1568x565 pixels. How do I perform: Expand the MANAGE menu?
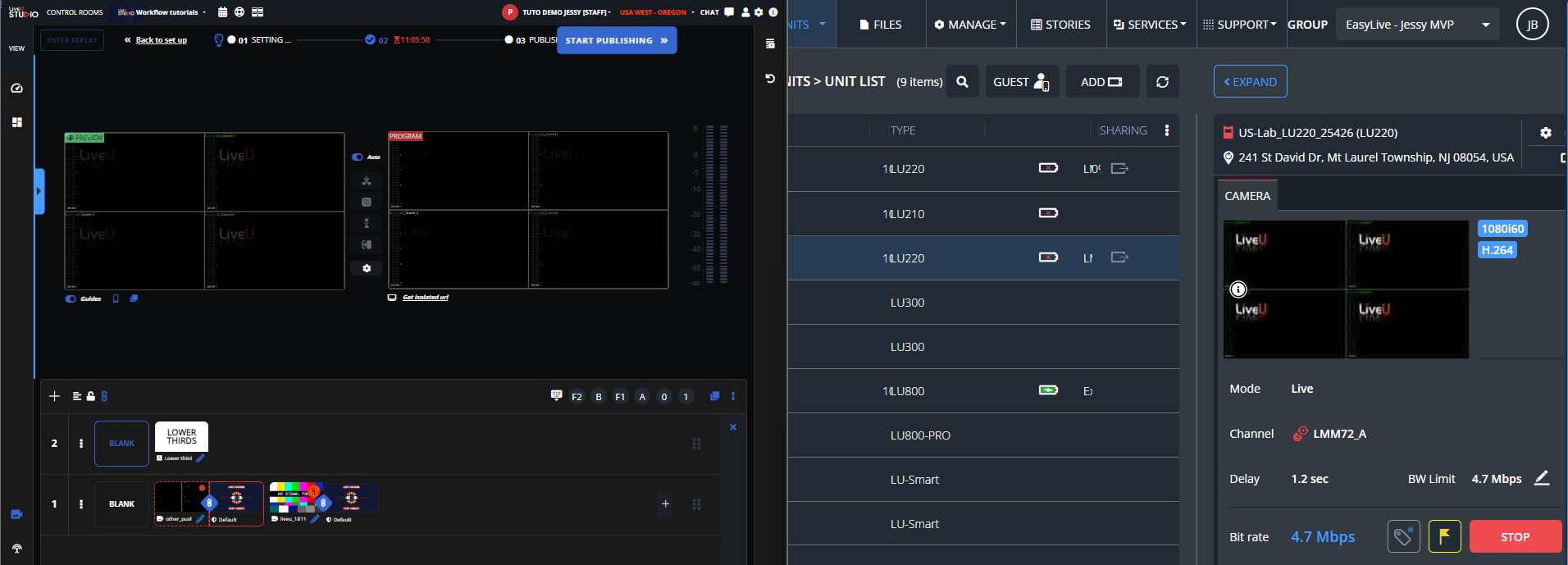[970, 25]
